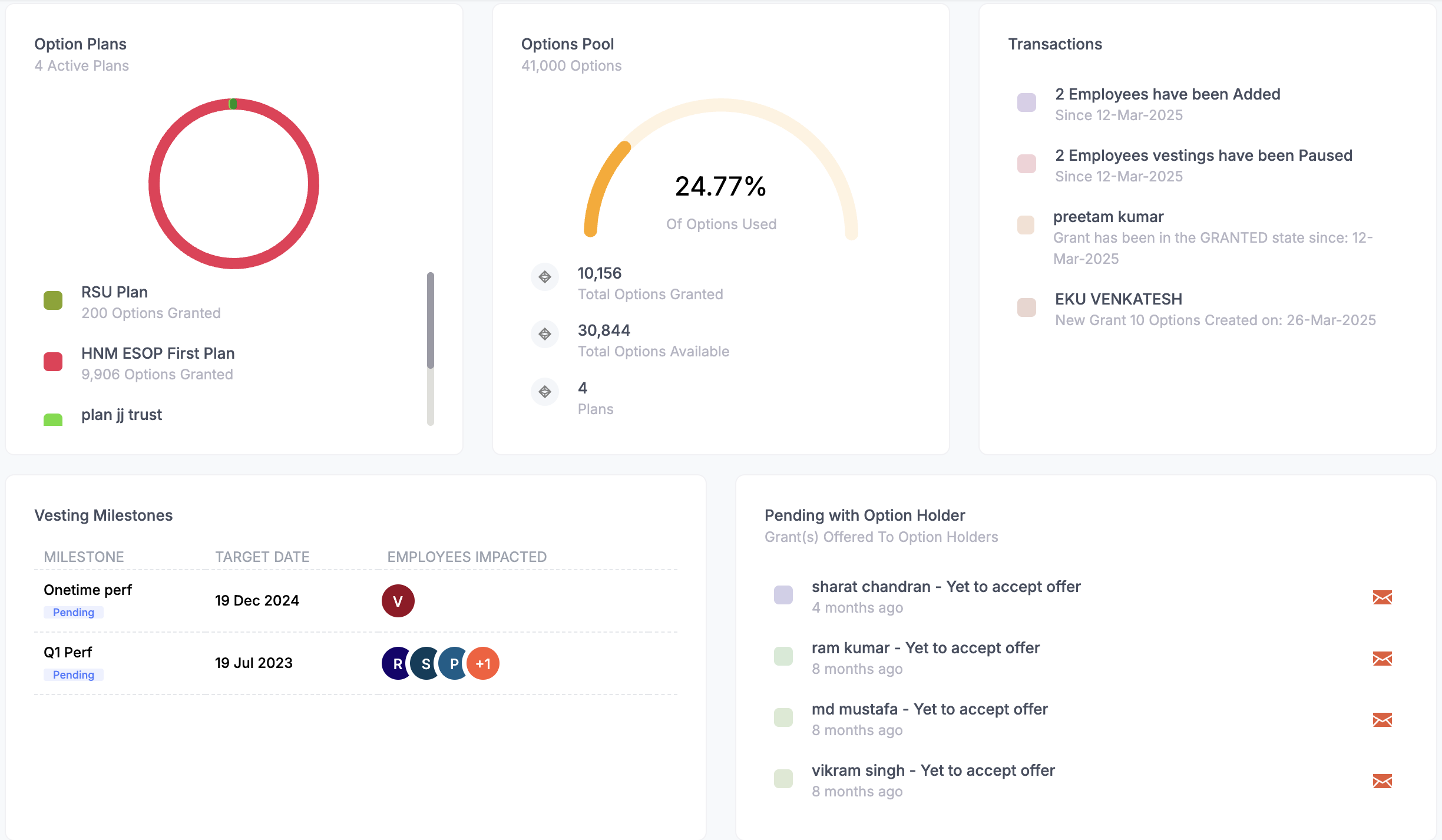Click mail icon beside md mustafa

[1382, 720]
